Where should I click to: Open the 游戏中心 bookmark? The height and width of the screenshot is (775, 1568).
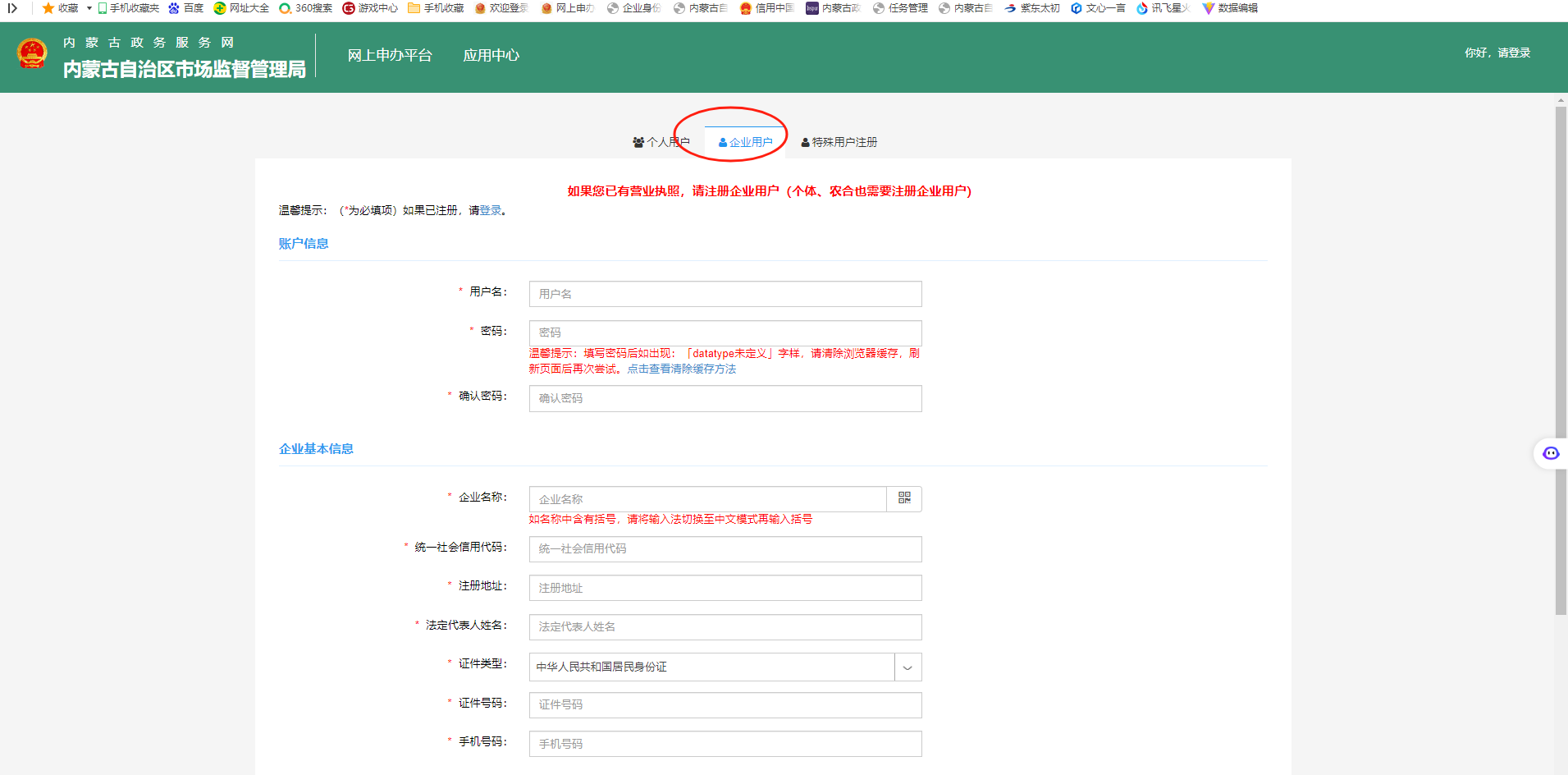click(370, 8)
